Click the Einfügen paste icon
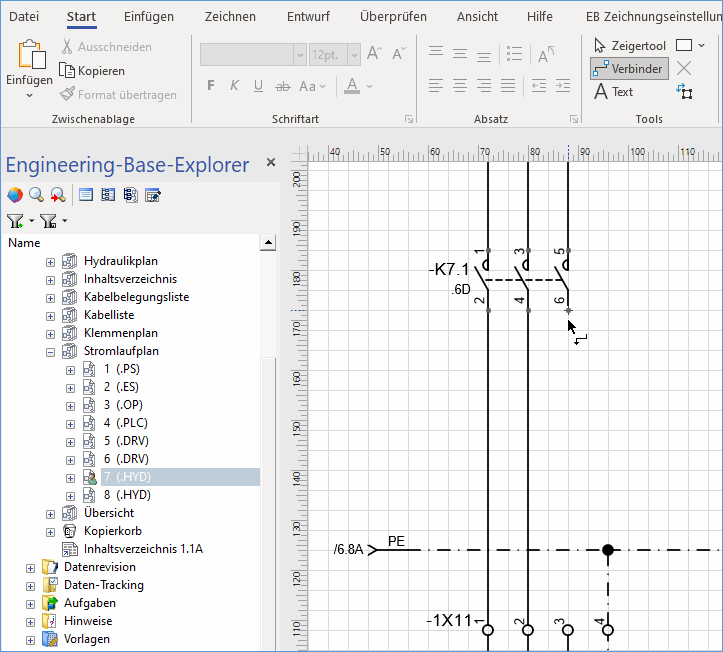Viewport: 723px width, 652px height. point(30,56)
